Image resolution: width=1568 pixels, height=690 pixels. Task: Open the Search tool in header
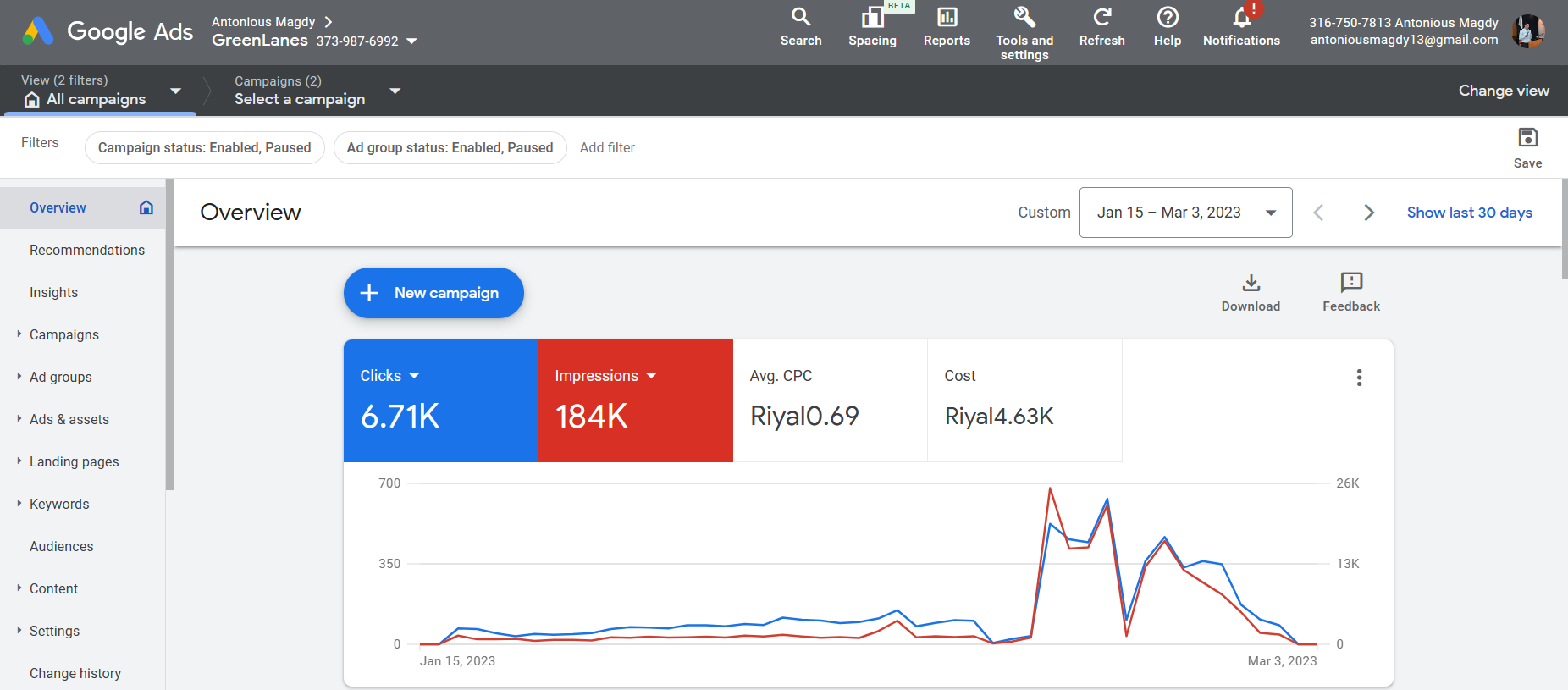tap(800, 18)
